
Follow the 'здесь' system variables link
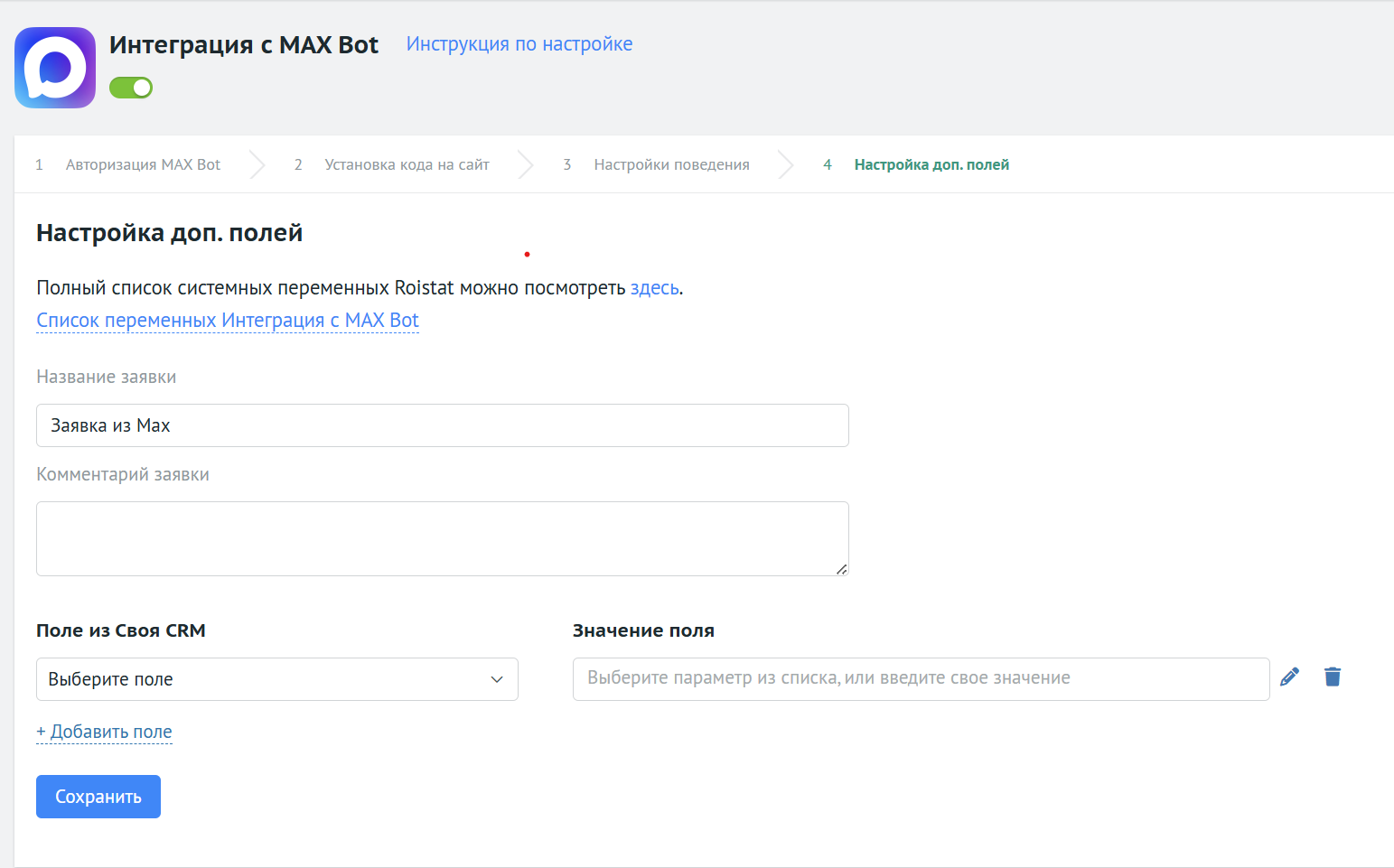(654, 288)
